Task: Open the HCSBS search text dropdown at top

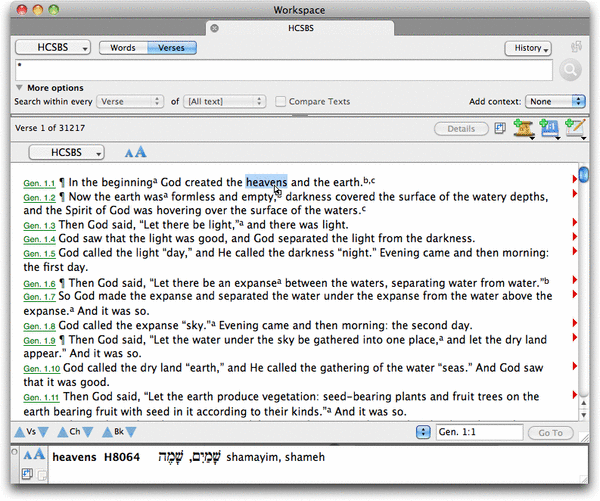Action: pos(53,47)
